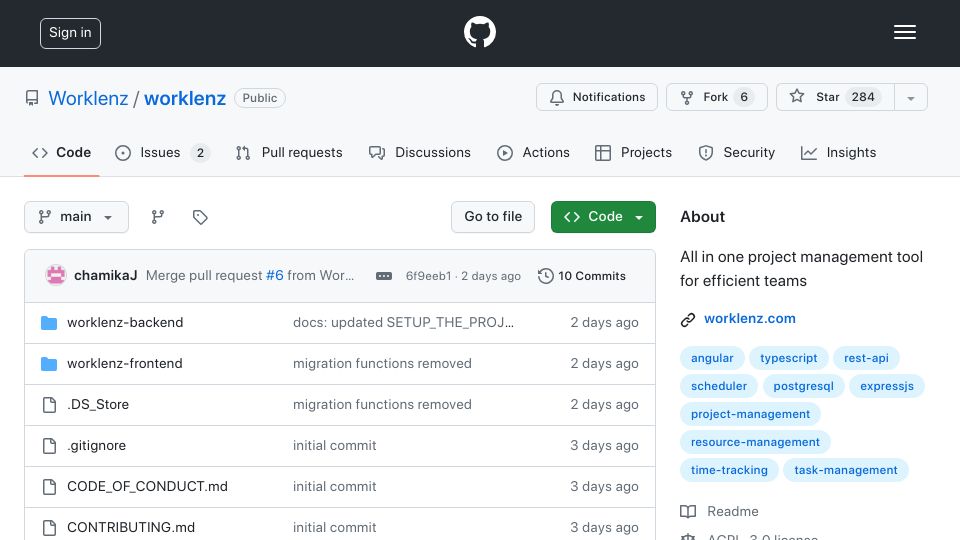The width and height of the screenshot is (960, 540).
Task: Open the tags icon next to branches
Action: tap(200, 217)
